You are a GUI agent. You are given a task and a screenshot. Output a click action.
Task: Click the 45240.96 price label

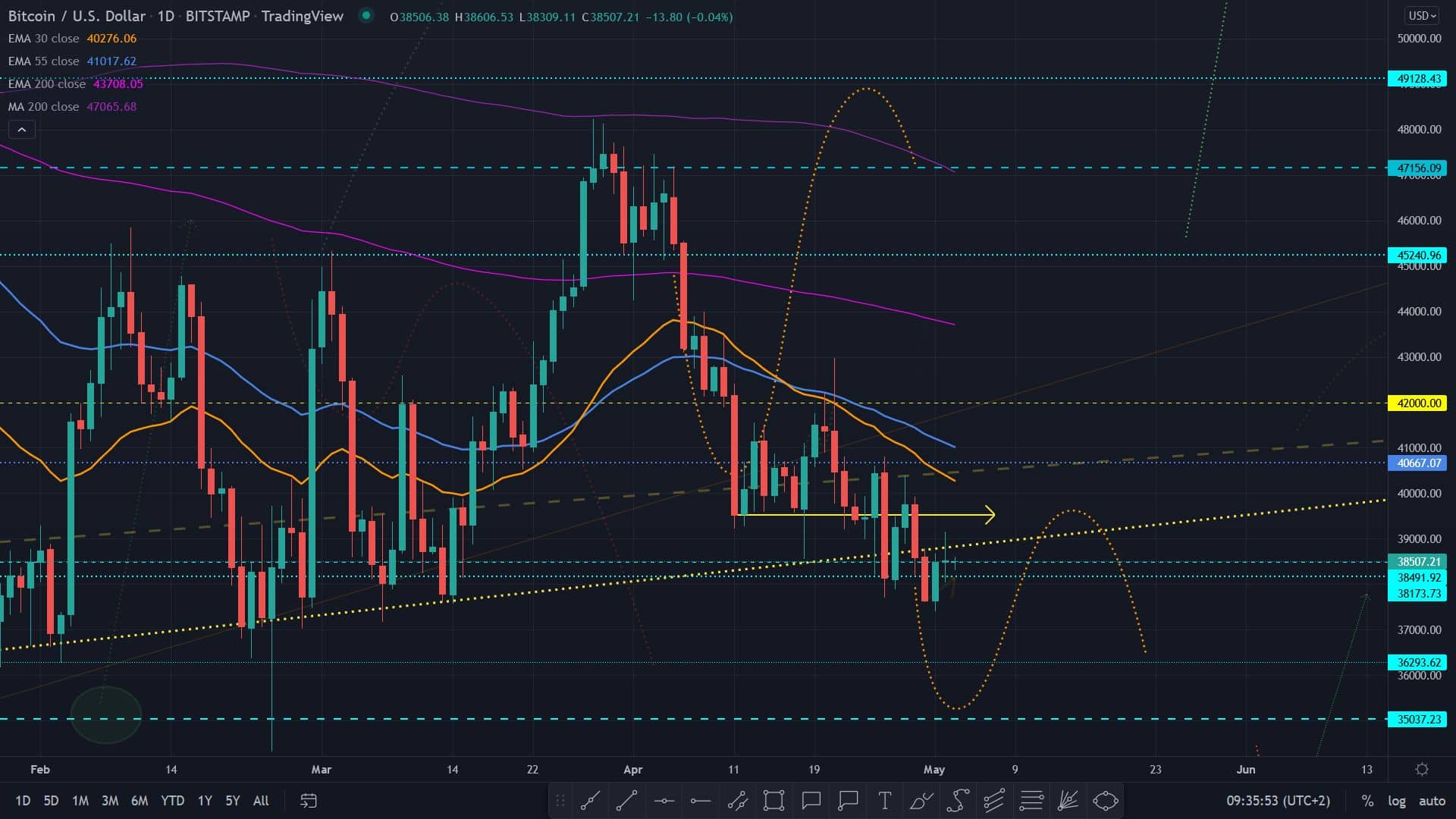point(1417,256)
